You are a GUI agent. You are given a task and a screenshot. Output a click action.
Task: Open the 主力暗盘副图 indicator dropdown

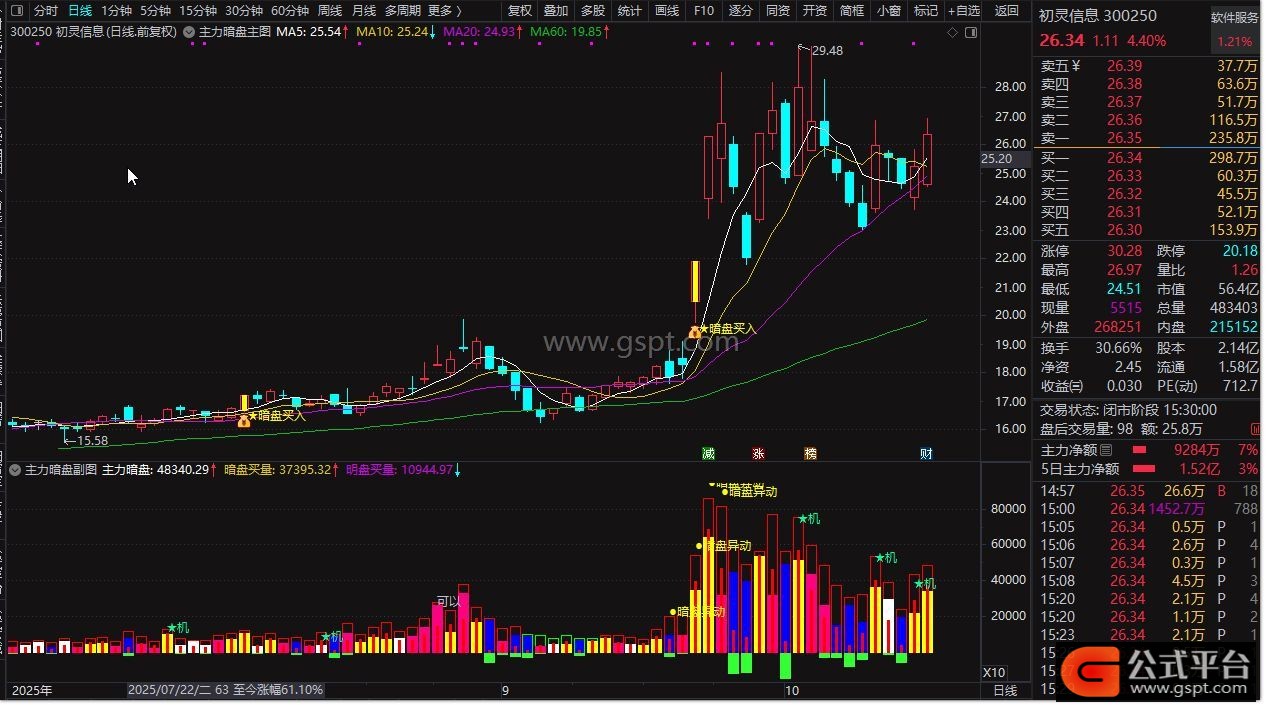[x=16, y=469]
